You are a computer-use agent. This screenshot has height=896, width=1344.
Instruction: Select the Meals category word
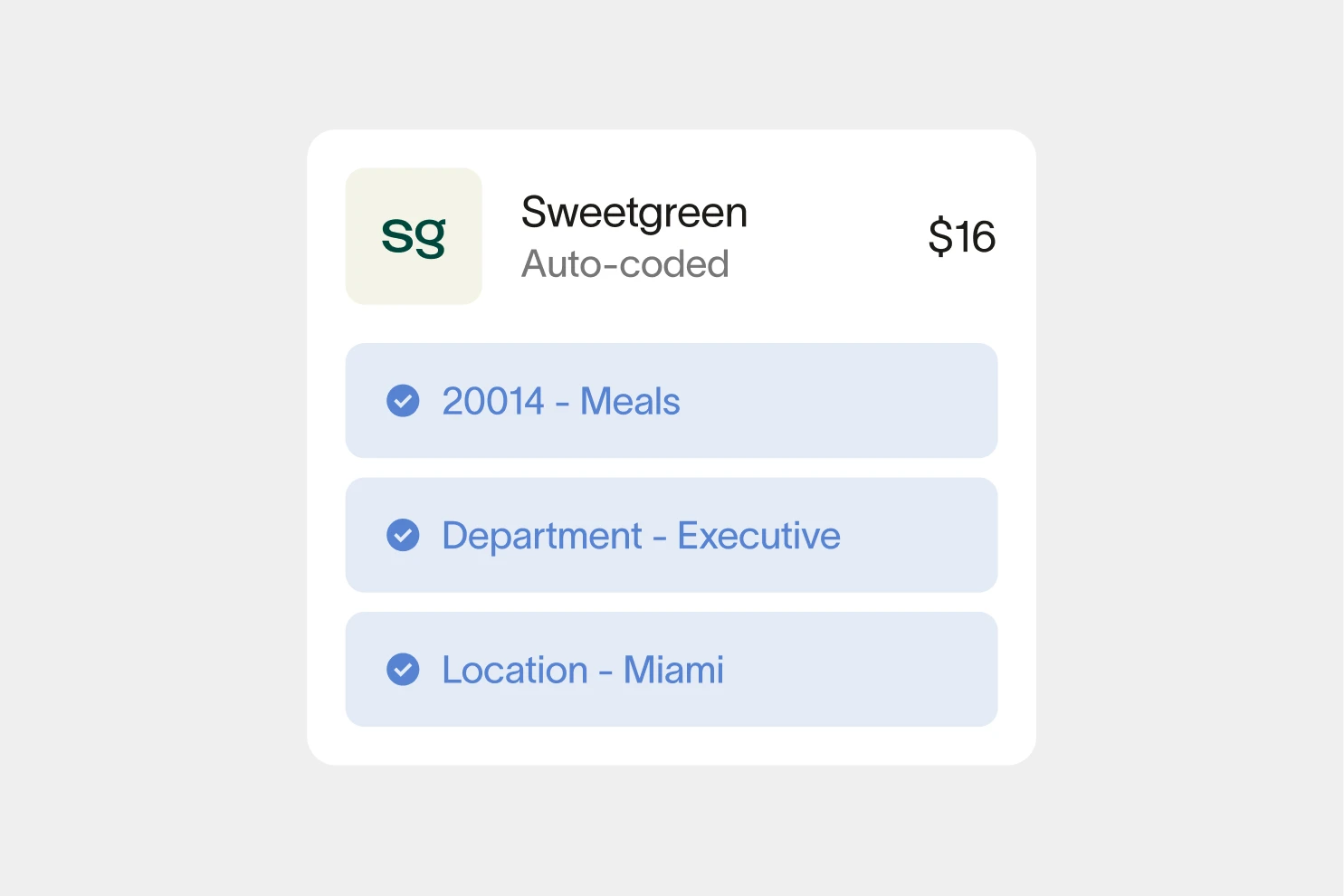(x=630, y=402)
